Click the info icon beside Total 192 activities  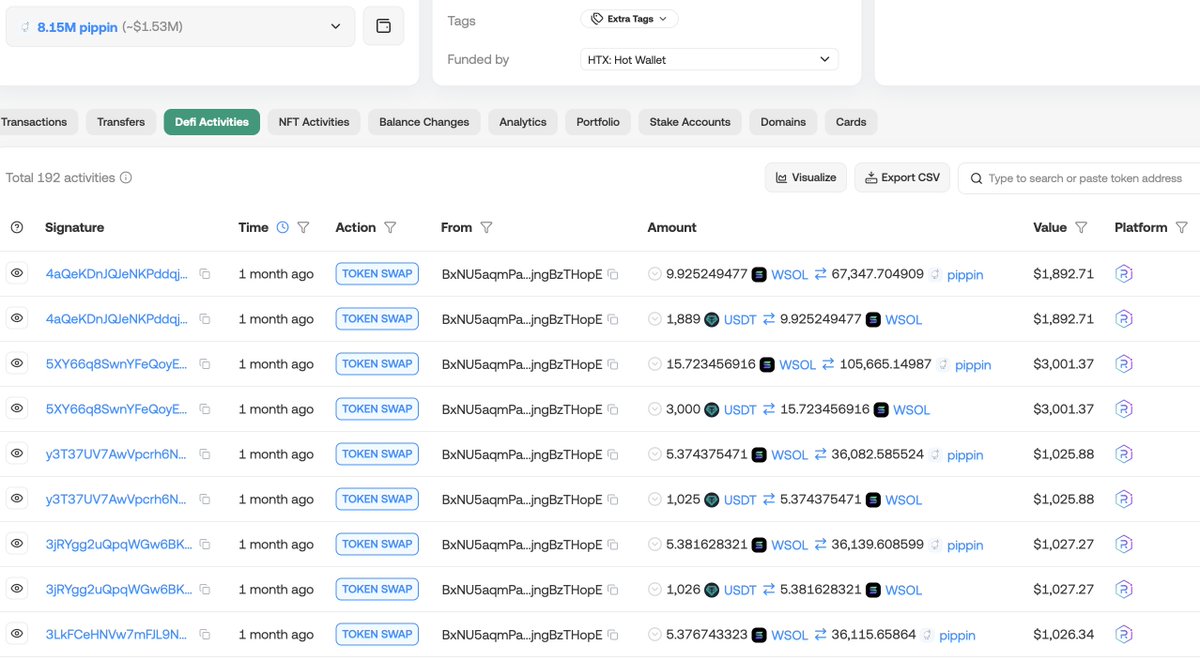126,178
